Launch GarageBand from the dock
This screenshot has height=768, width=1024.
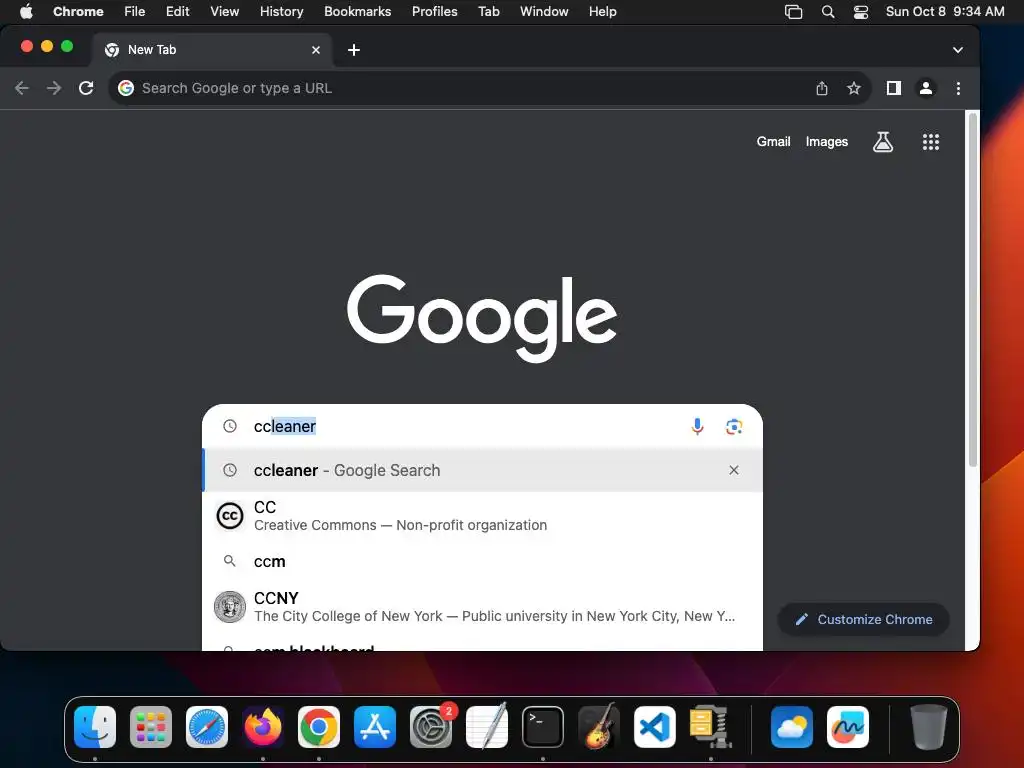coord(599,726)
